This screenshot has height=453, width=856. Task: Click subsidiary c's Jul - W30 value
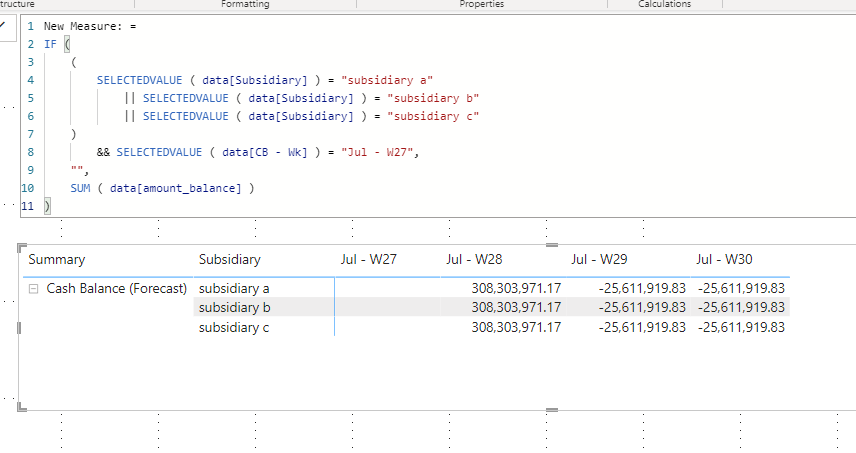741,327
